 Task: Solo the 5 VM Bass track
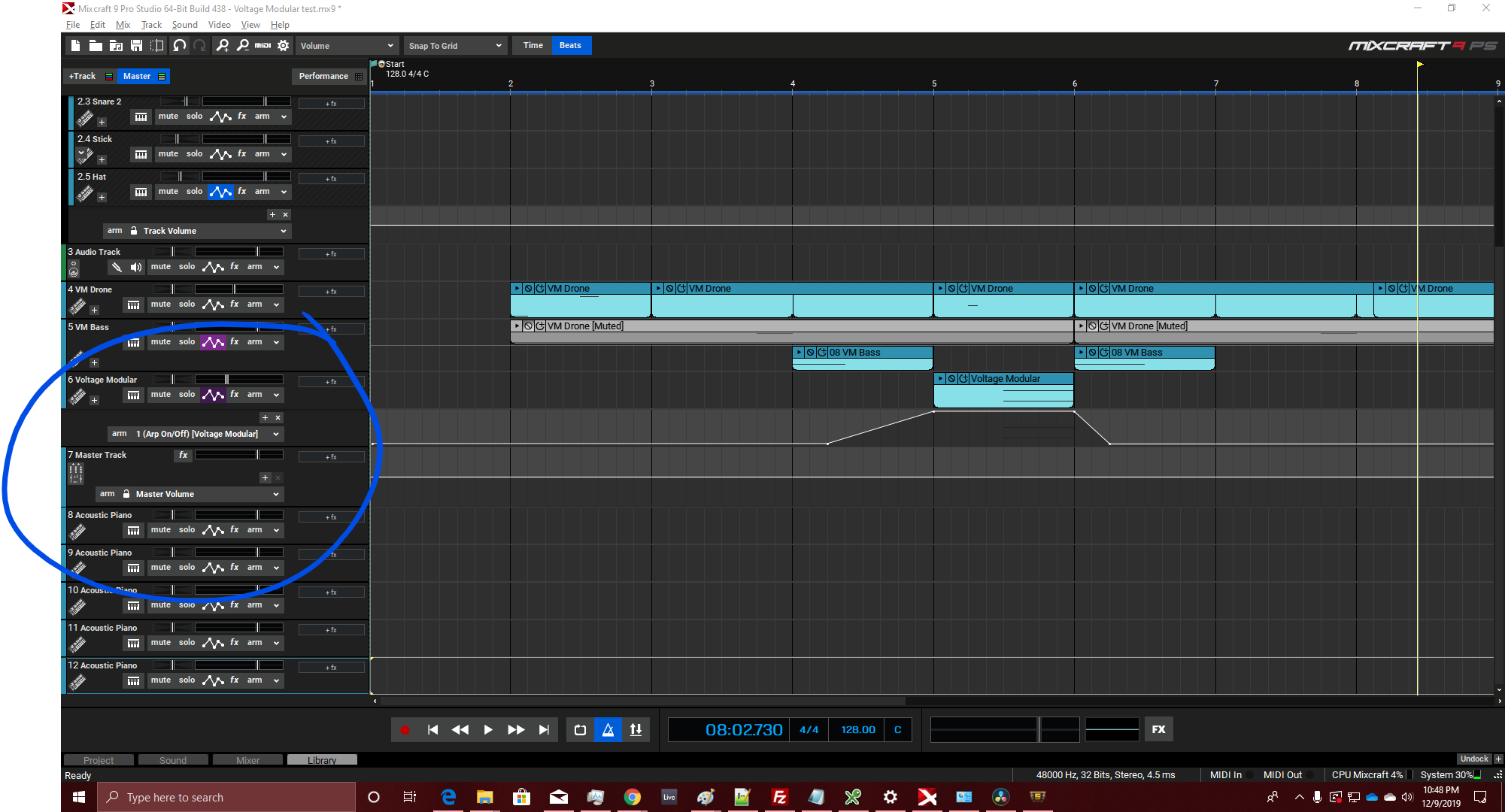click(187, 342)
